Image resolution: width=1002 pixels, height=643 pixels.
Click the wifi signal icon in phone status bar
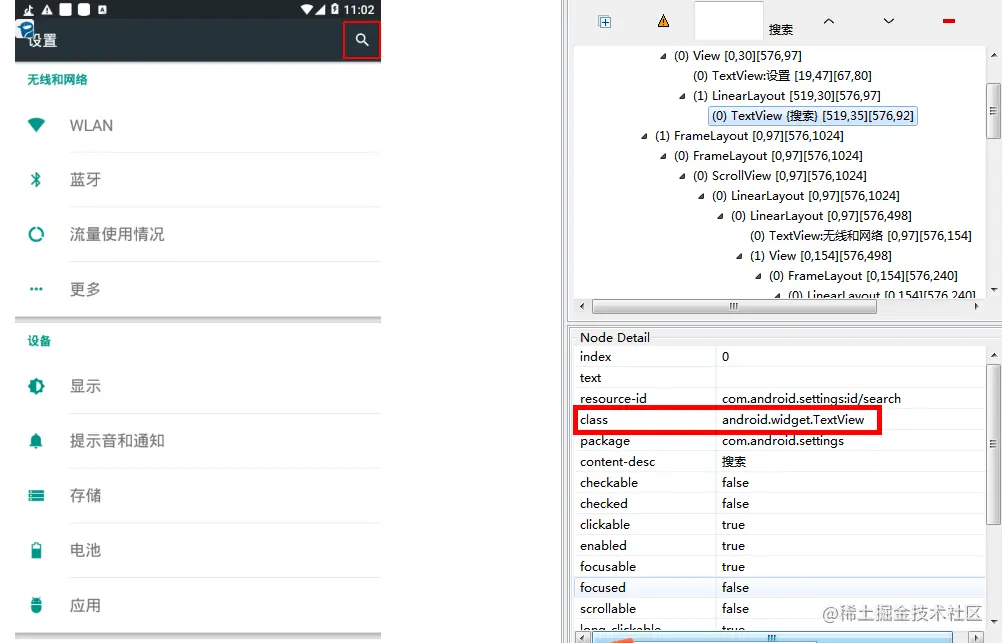pyautogui.click(x=307, y=10)
